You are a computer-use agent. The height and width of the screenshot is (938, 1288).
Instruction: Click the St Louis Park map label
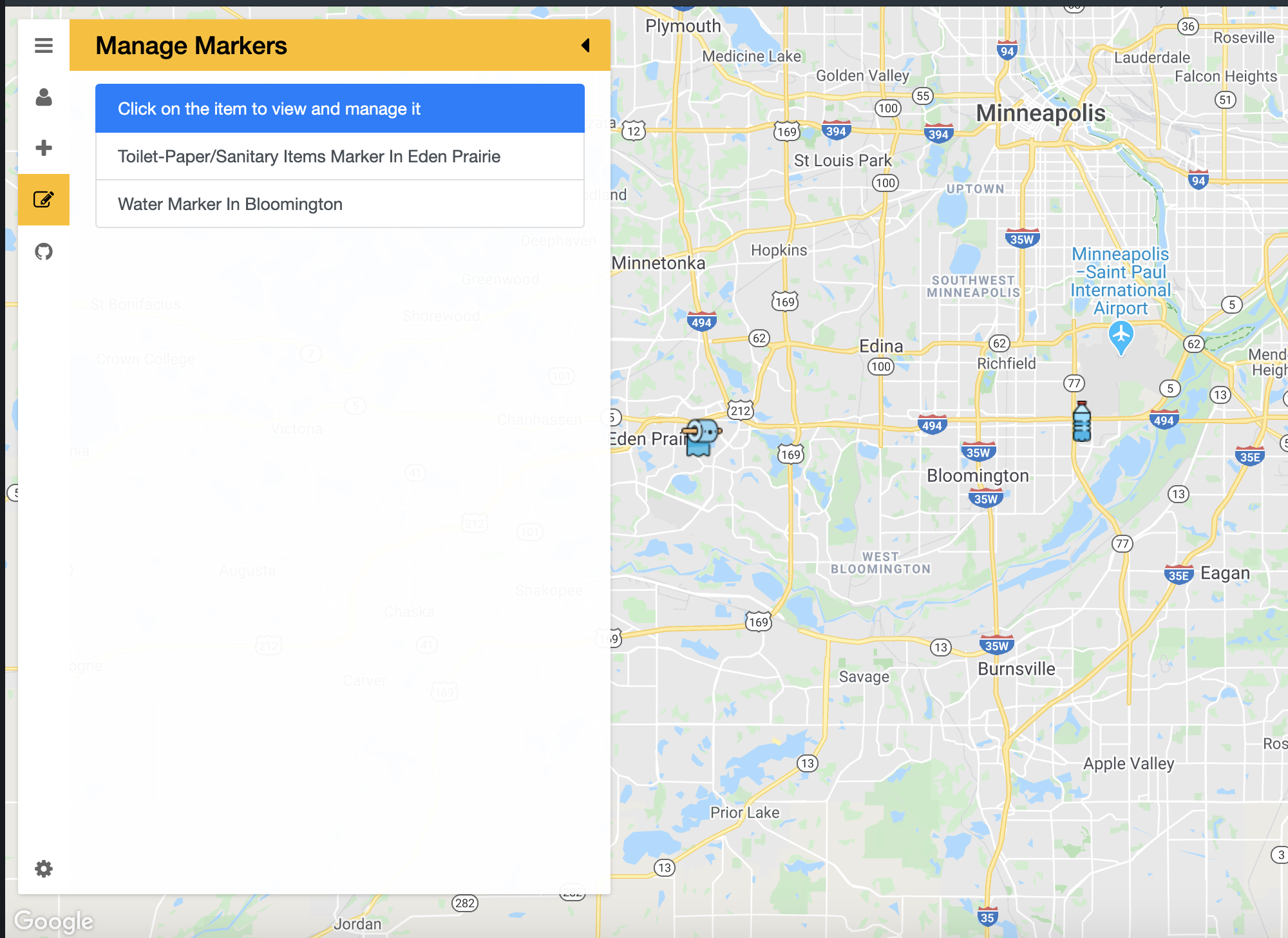[x=842, y=160]
